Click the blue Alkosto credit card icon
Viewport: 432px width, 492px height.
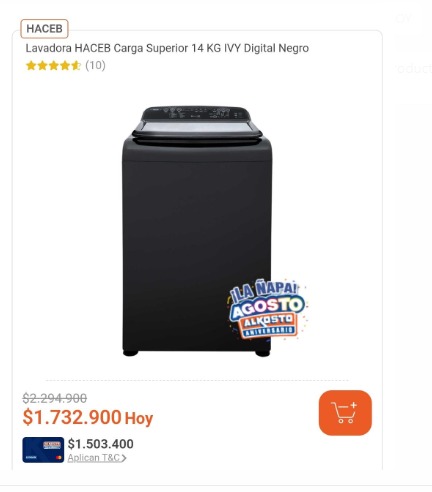click(43, 450)
